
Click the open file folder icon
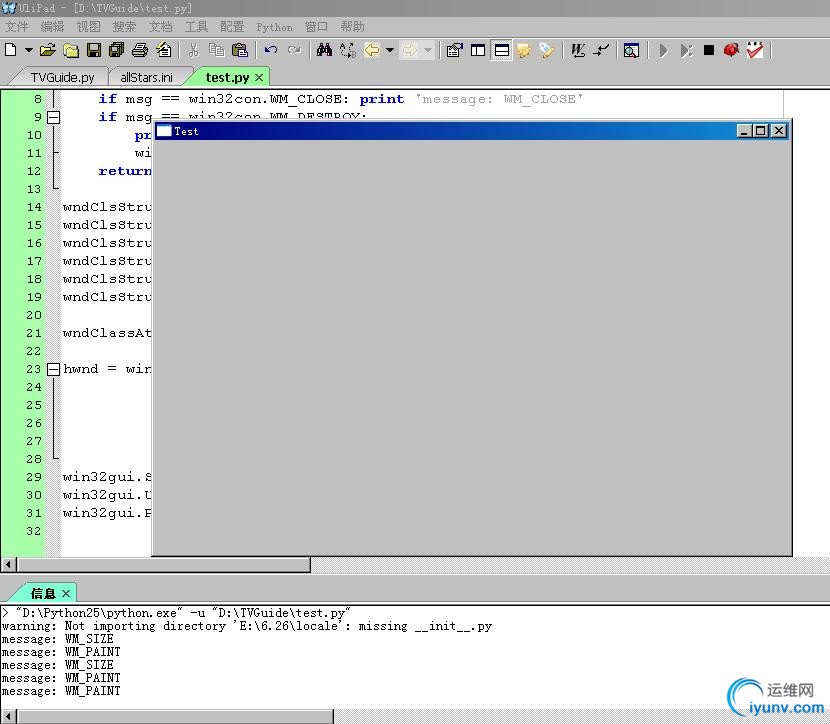click(x=48, y=50)
